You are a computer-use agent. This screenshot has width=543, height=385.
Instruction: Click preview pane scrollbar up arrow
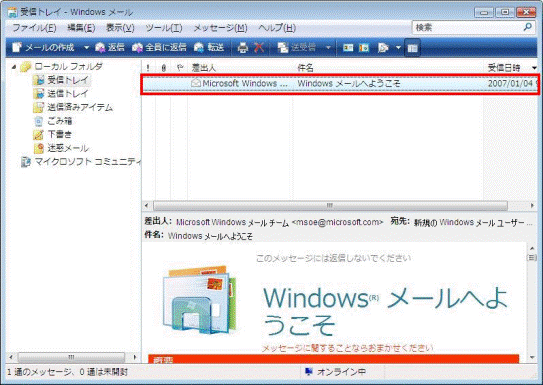pyautogui.click(x=532, y=248)
